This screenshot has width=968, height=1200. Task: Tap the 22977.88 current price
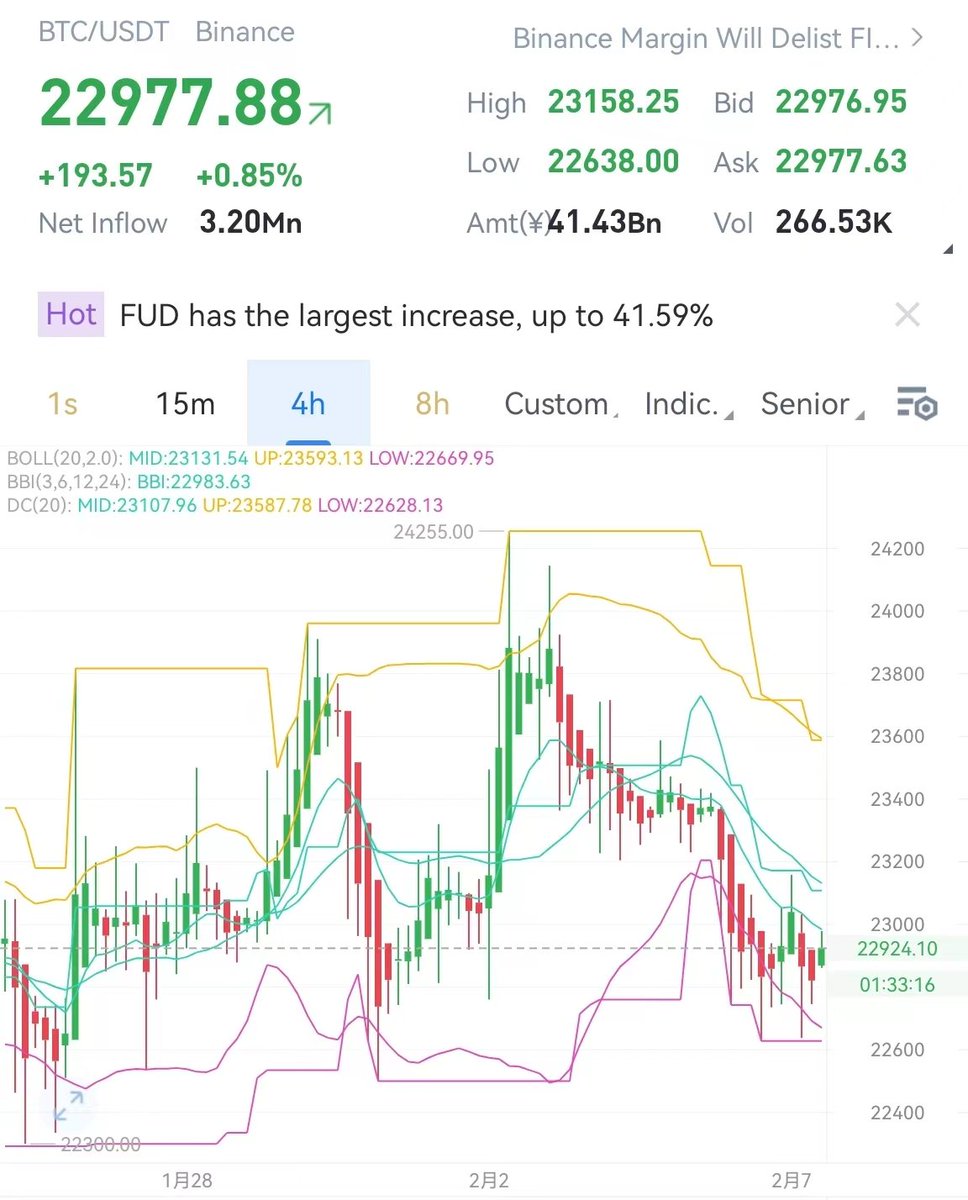[171, 103]
